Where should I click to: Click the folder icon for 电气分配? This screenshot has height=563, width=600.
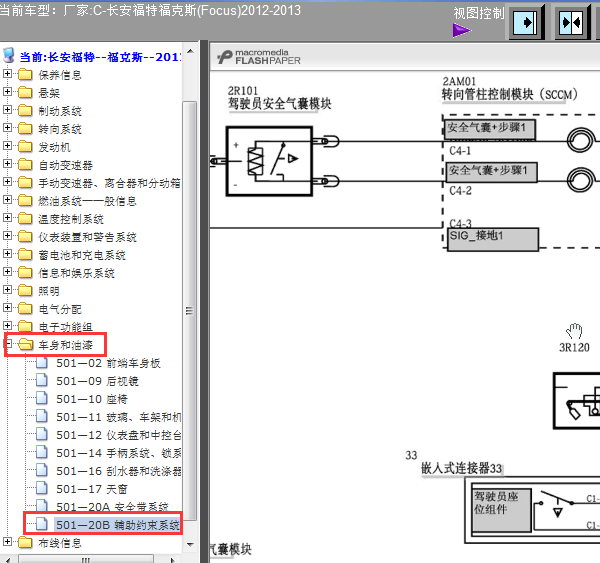(x=25, y=308)
